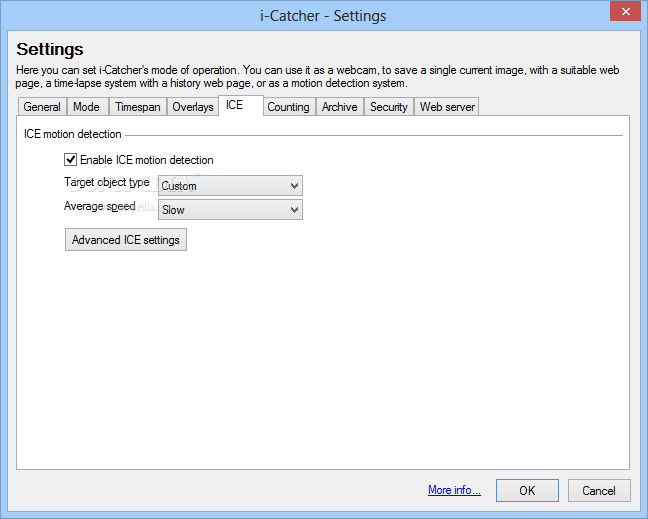Image resolution: width=648 pixels, height=519 pixels.
Task: Open the Security tab
Action: (388, 107)
